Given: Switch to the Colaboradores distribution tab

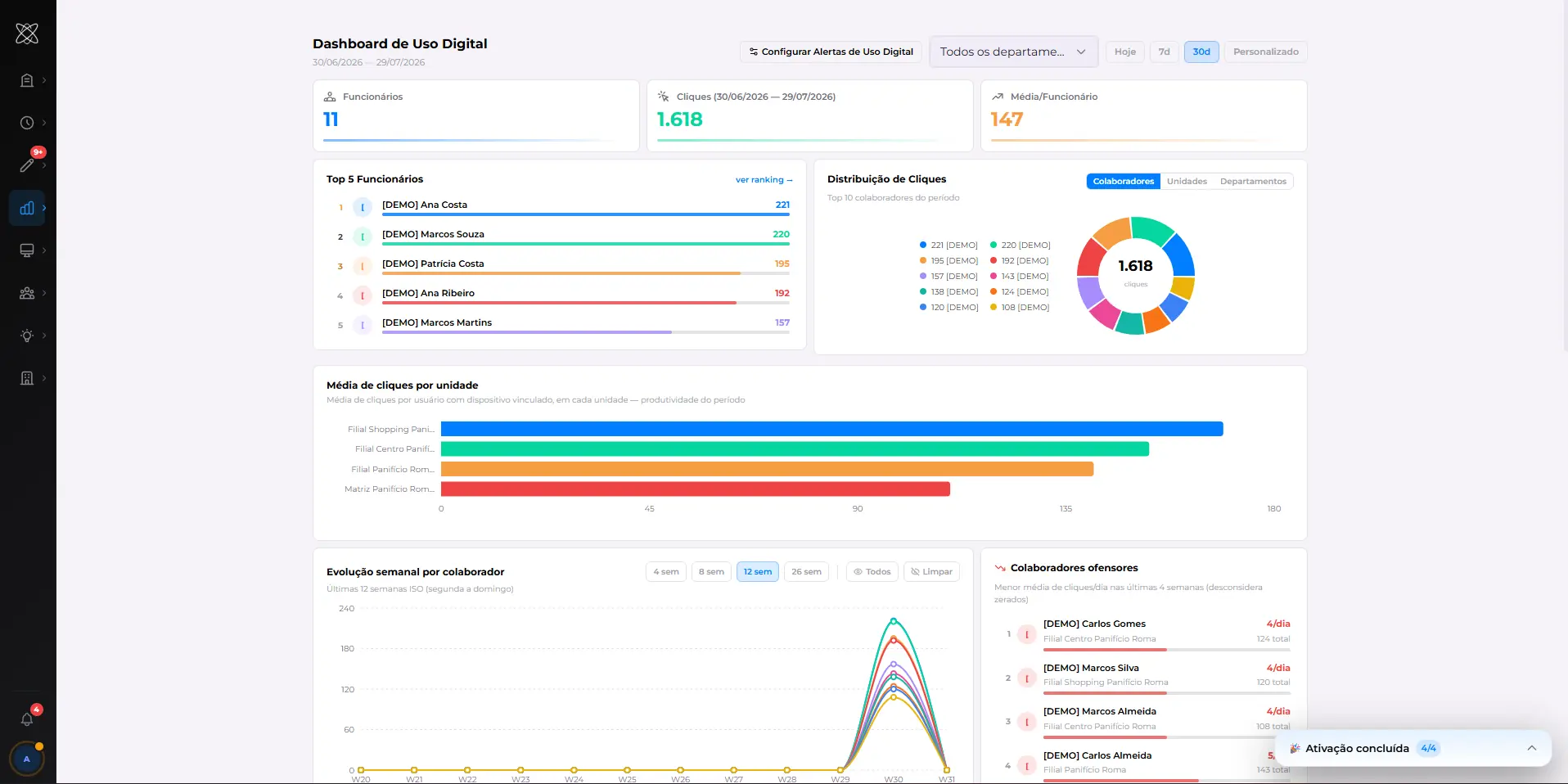Looking at the screenshot, I should point(1124,182).
